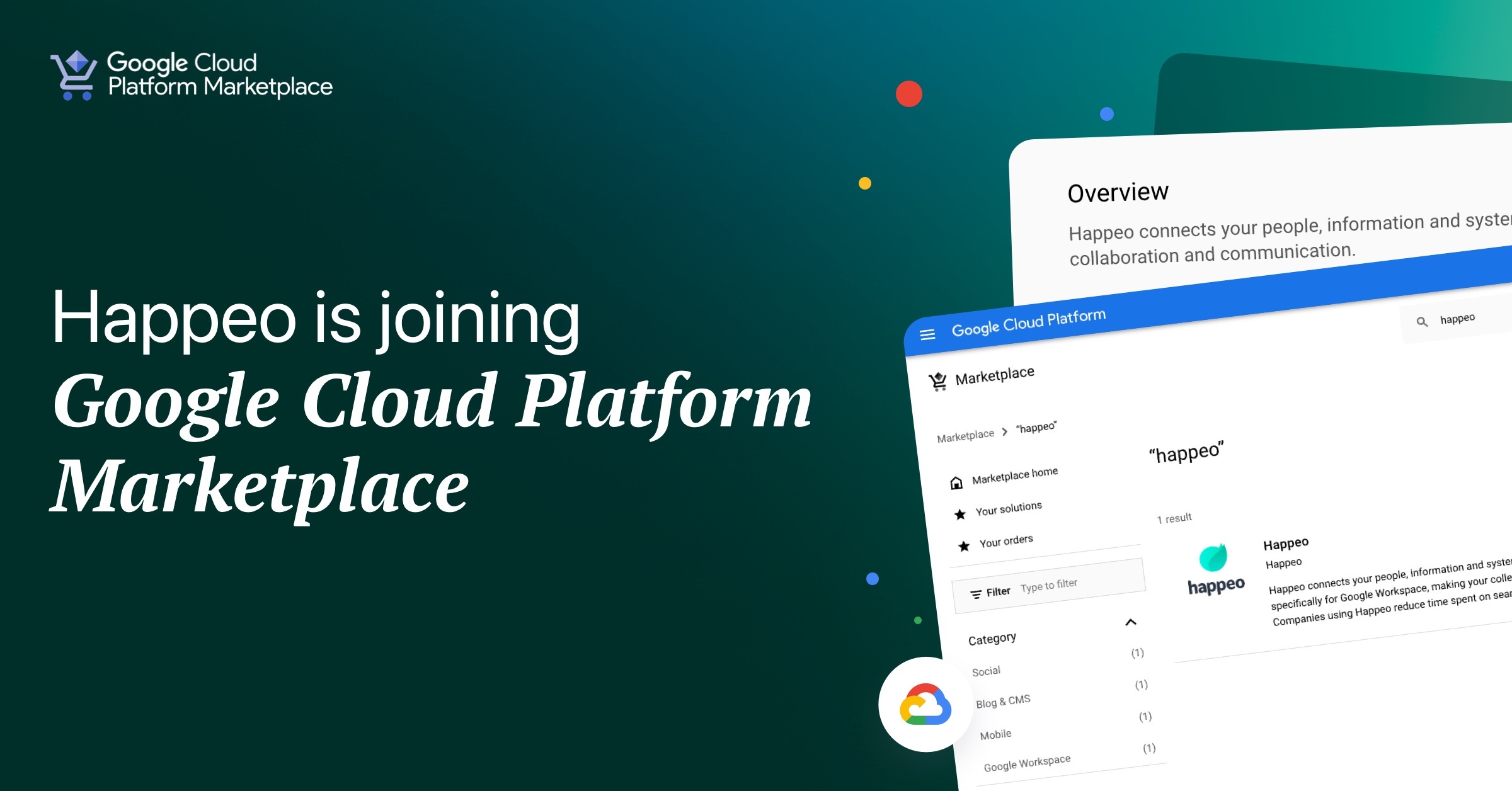Select the Google Workspace category
Viewport: 1512px width, 791px height.
[x=1027, y=763]
